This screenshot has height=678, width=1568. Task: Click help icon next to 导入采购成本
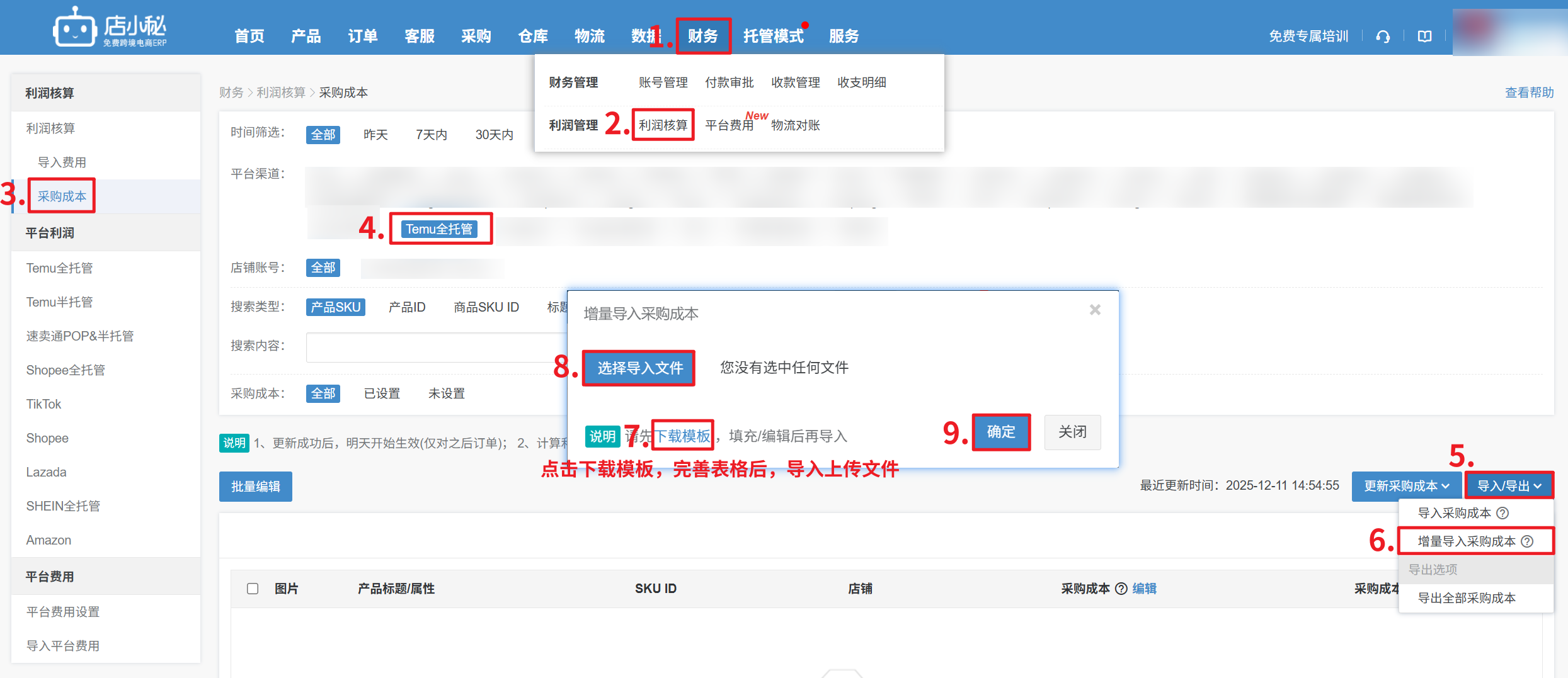coord(1502,513)
